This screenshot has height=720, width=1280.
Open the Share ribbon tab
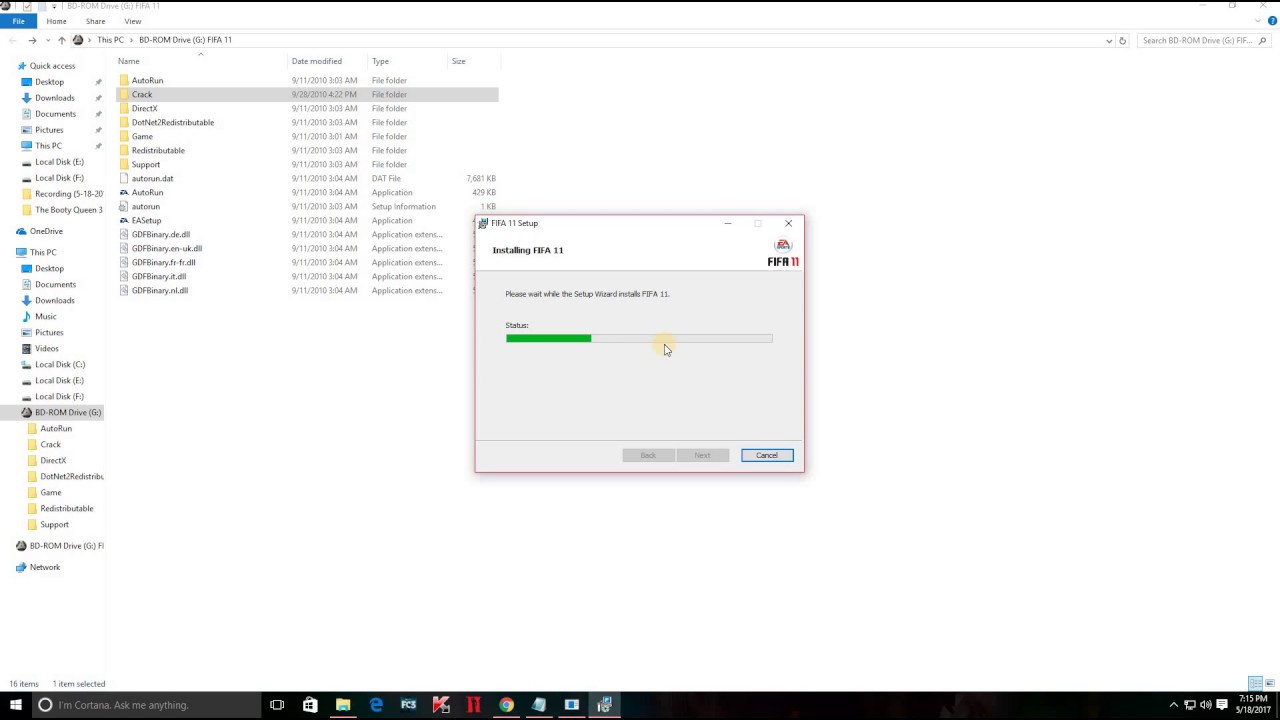[95, 21]
